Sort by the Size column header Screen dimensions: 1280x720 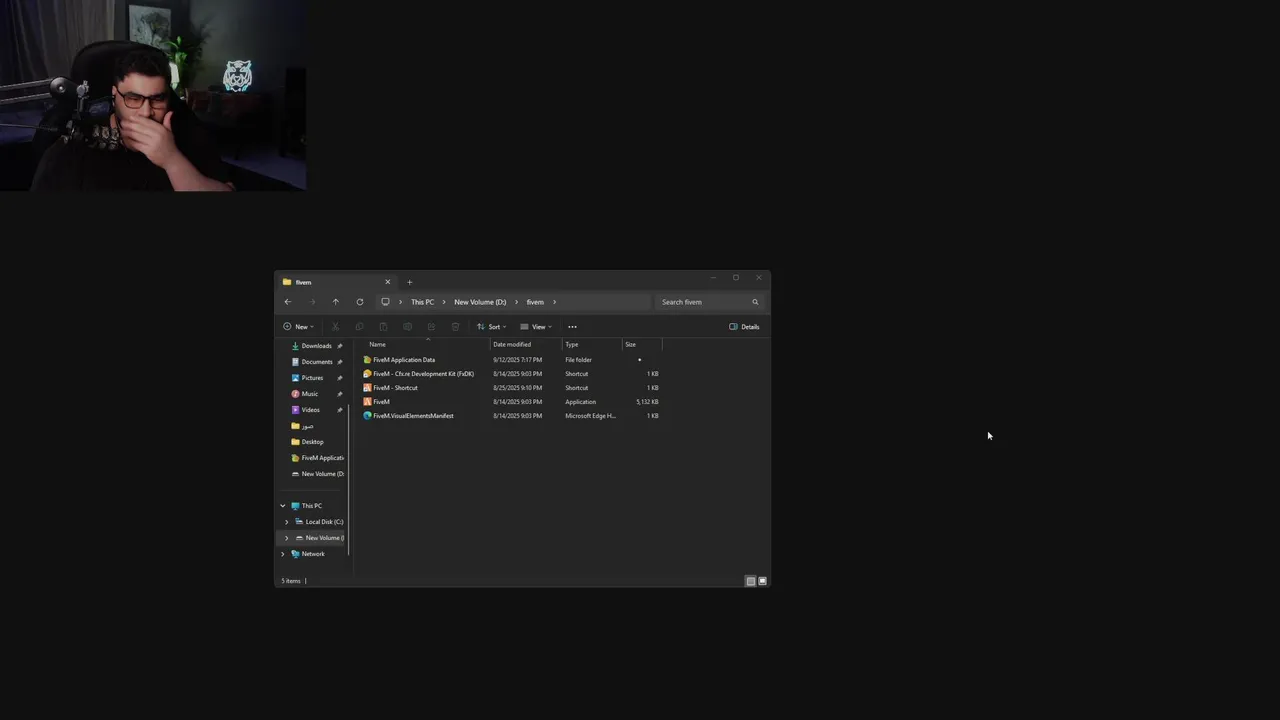click(642, 345)
